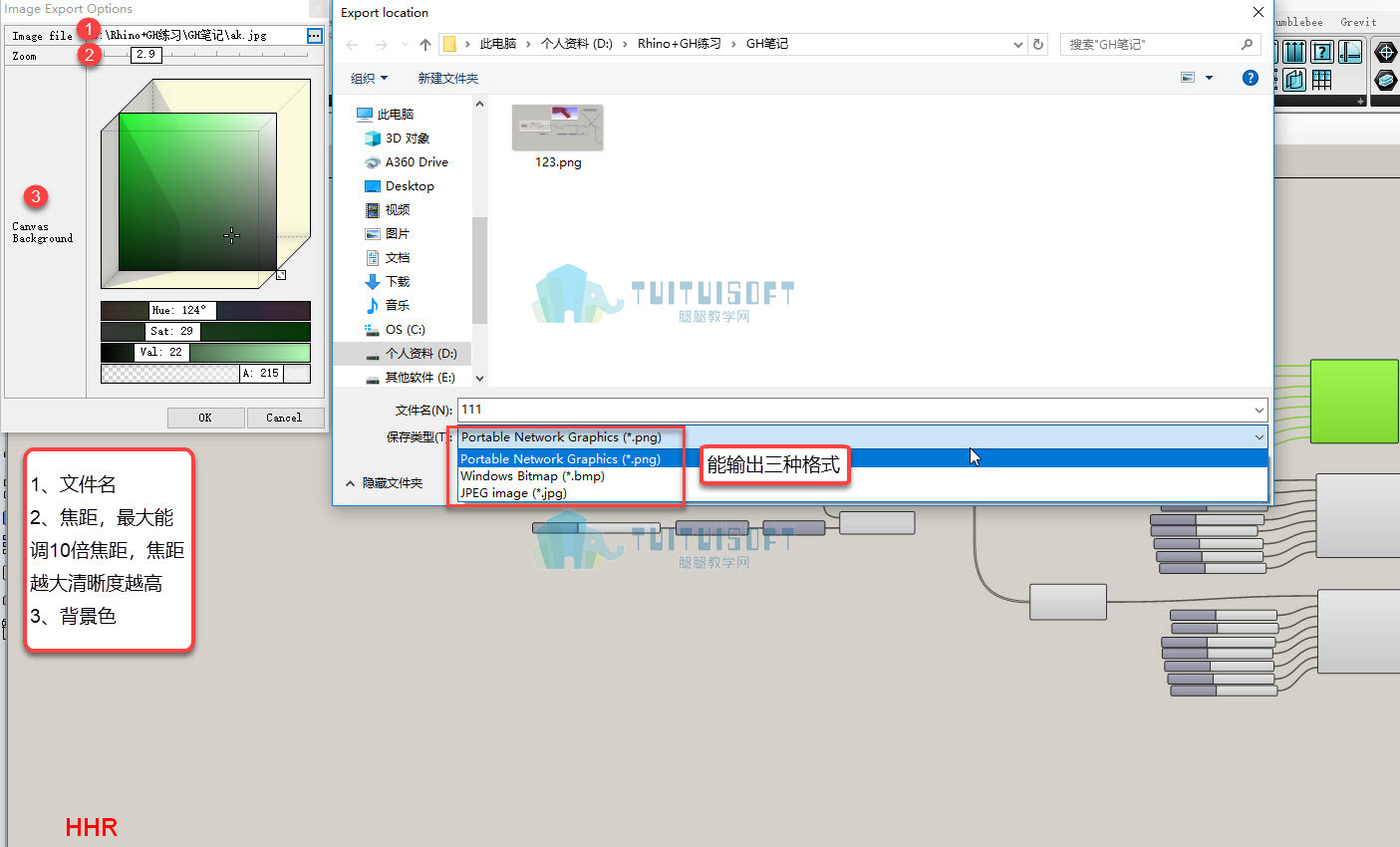Select the question-mark box Grasshopper icon
This screenshot has width=1400, height=847.
1322,53
